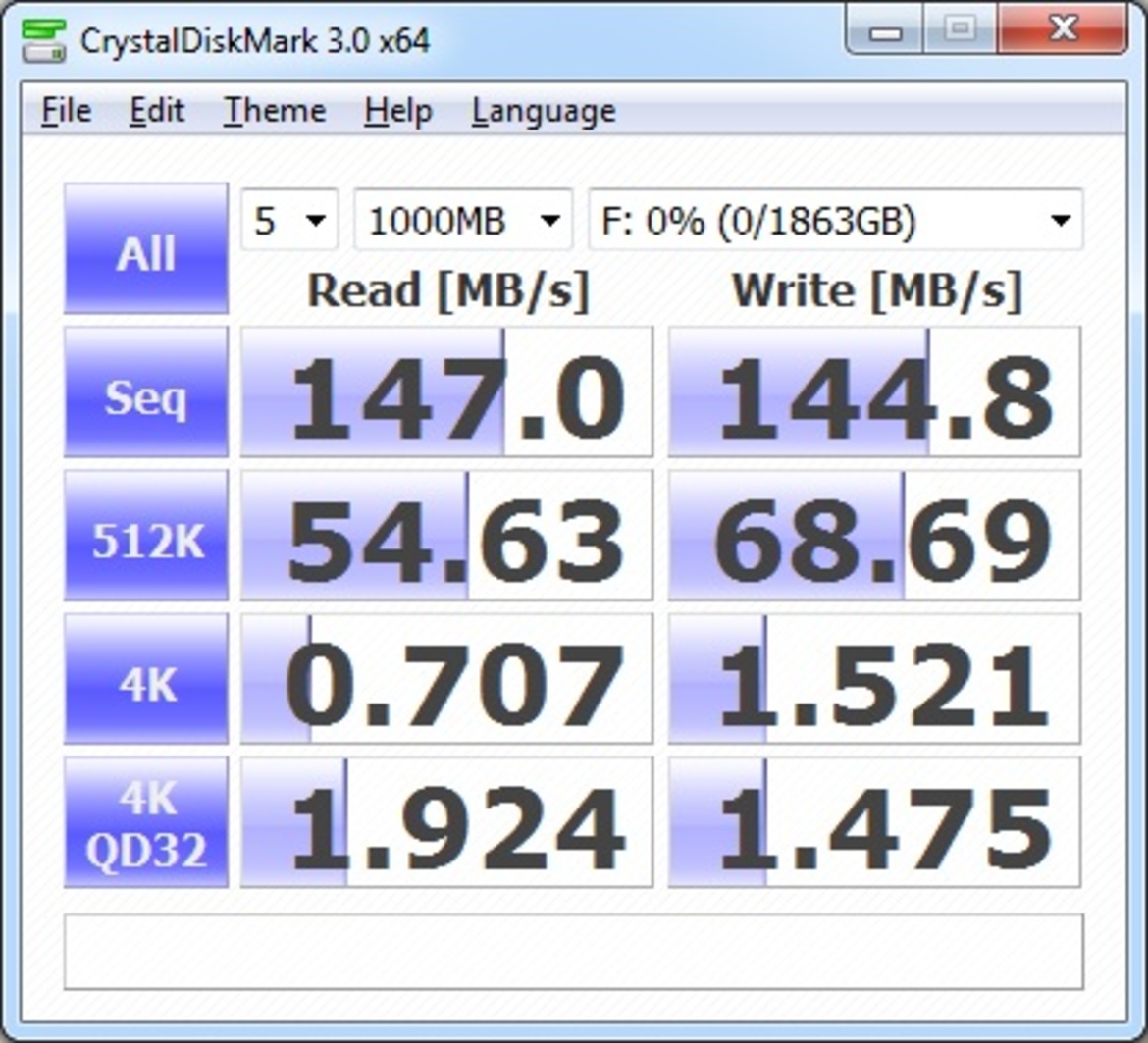The width and height of the screenshot is (1148, 1043).
Task: Start the 512K benchmark test
Action: click(146, 535)
